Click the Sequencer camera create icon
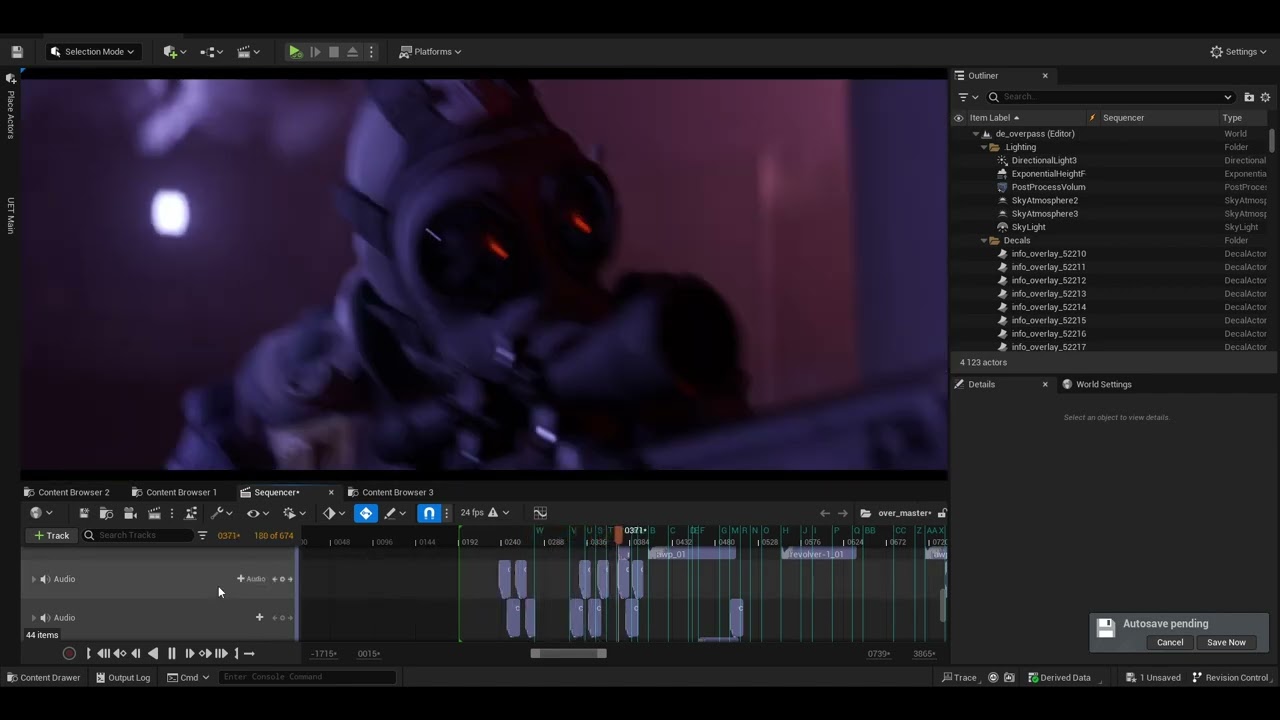Image resolution: width=1280 pixels, height=720 pixels. [130, 514]
